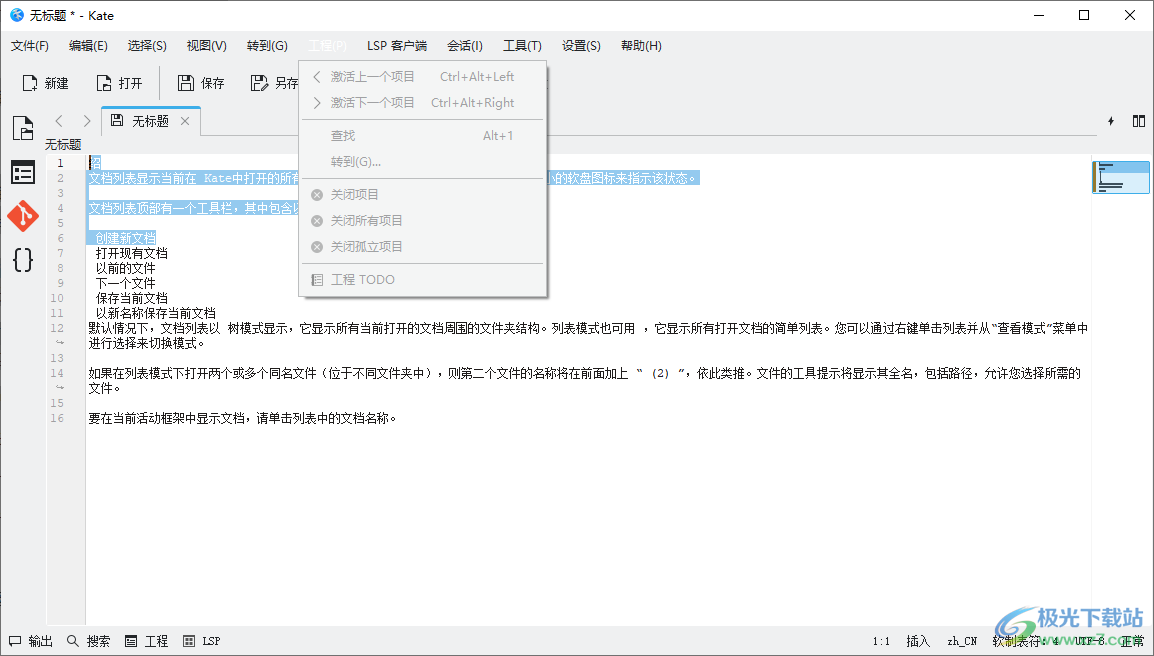1154x656 pixels.
Task: Click the line 打开现有文档
Action: coord(132,253)
